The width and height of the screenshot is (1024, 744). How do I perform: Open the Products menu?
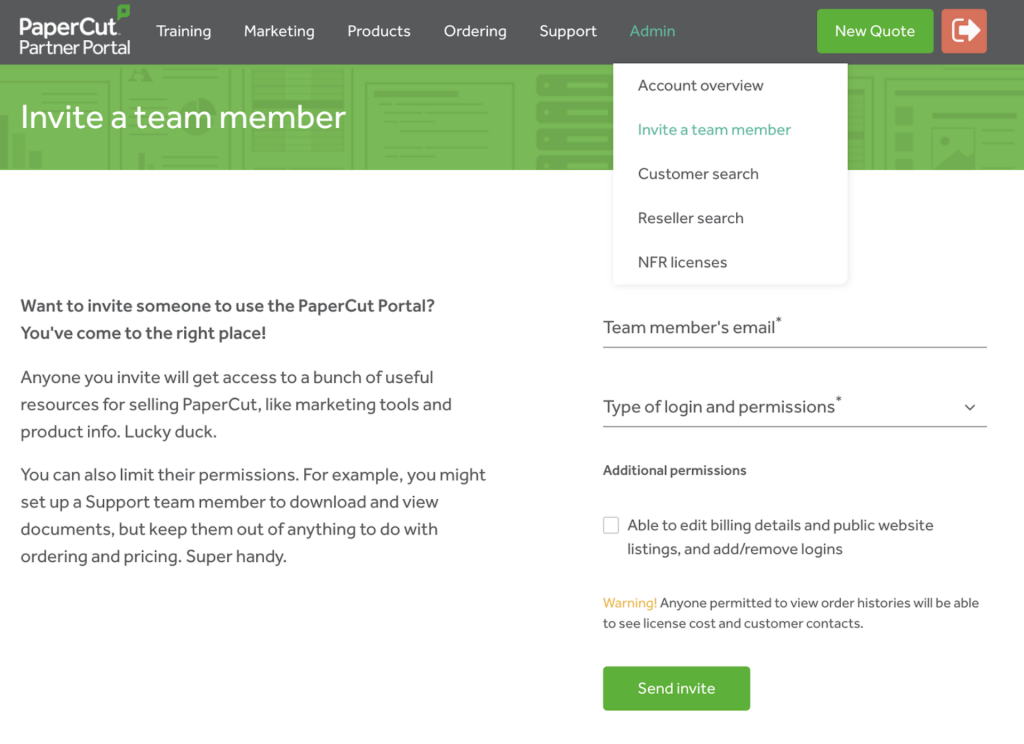[x=379, y=31]
